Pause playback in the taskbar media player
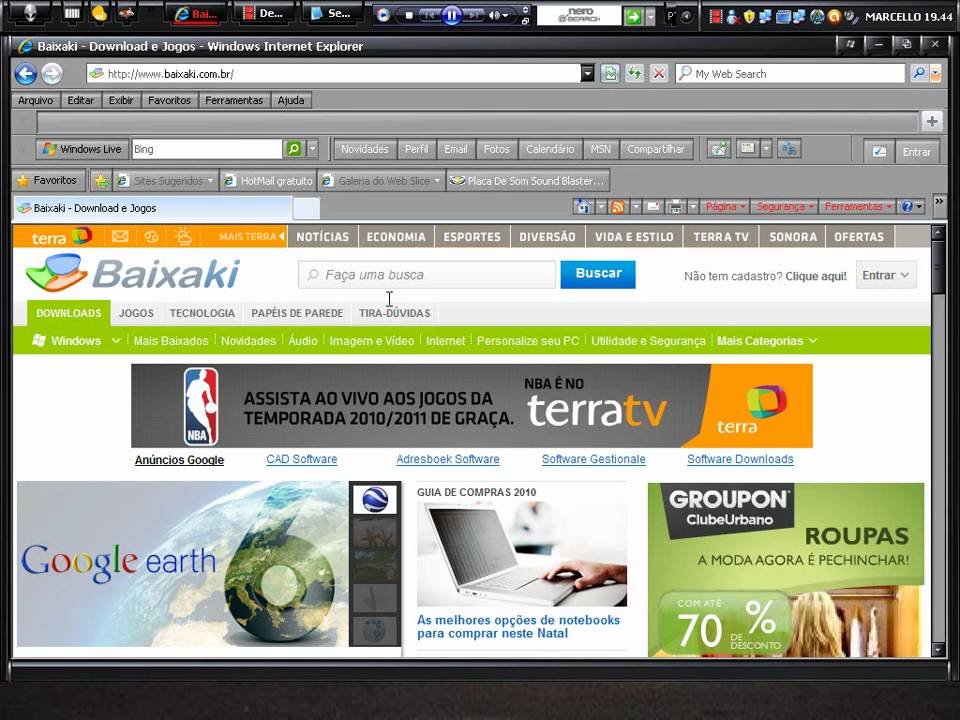Viewport: 960px width, 720px height. click(x=452, y=15)
